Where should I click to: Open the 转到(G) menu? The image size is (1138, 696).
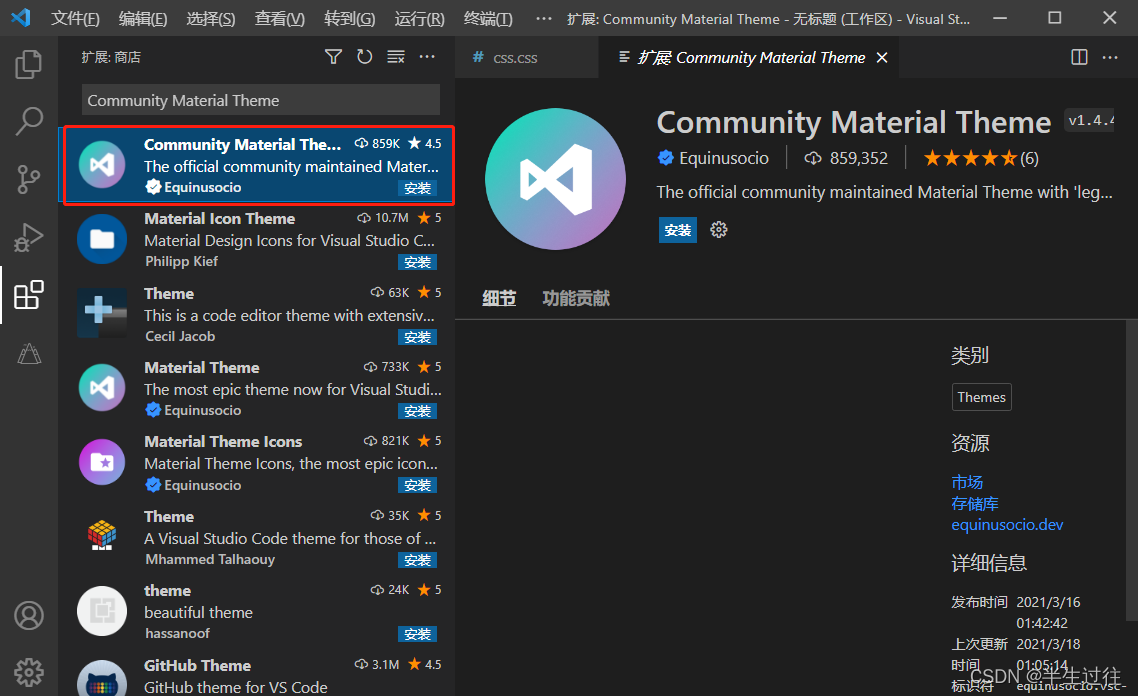(350, 18)
